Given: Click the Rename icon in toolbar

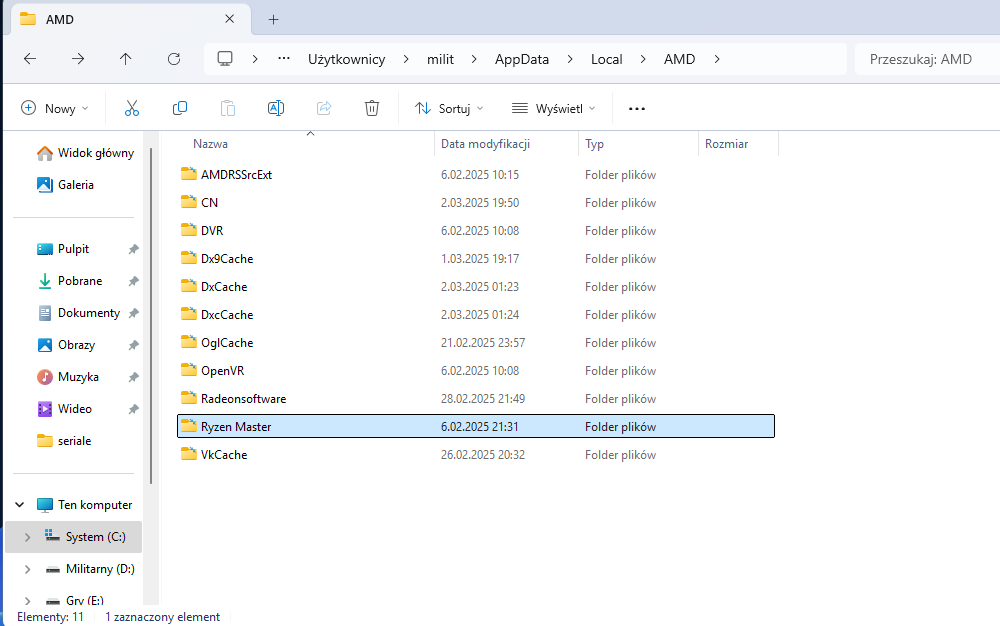Looking at the screenshot, I should [x=276, y=108].
